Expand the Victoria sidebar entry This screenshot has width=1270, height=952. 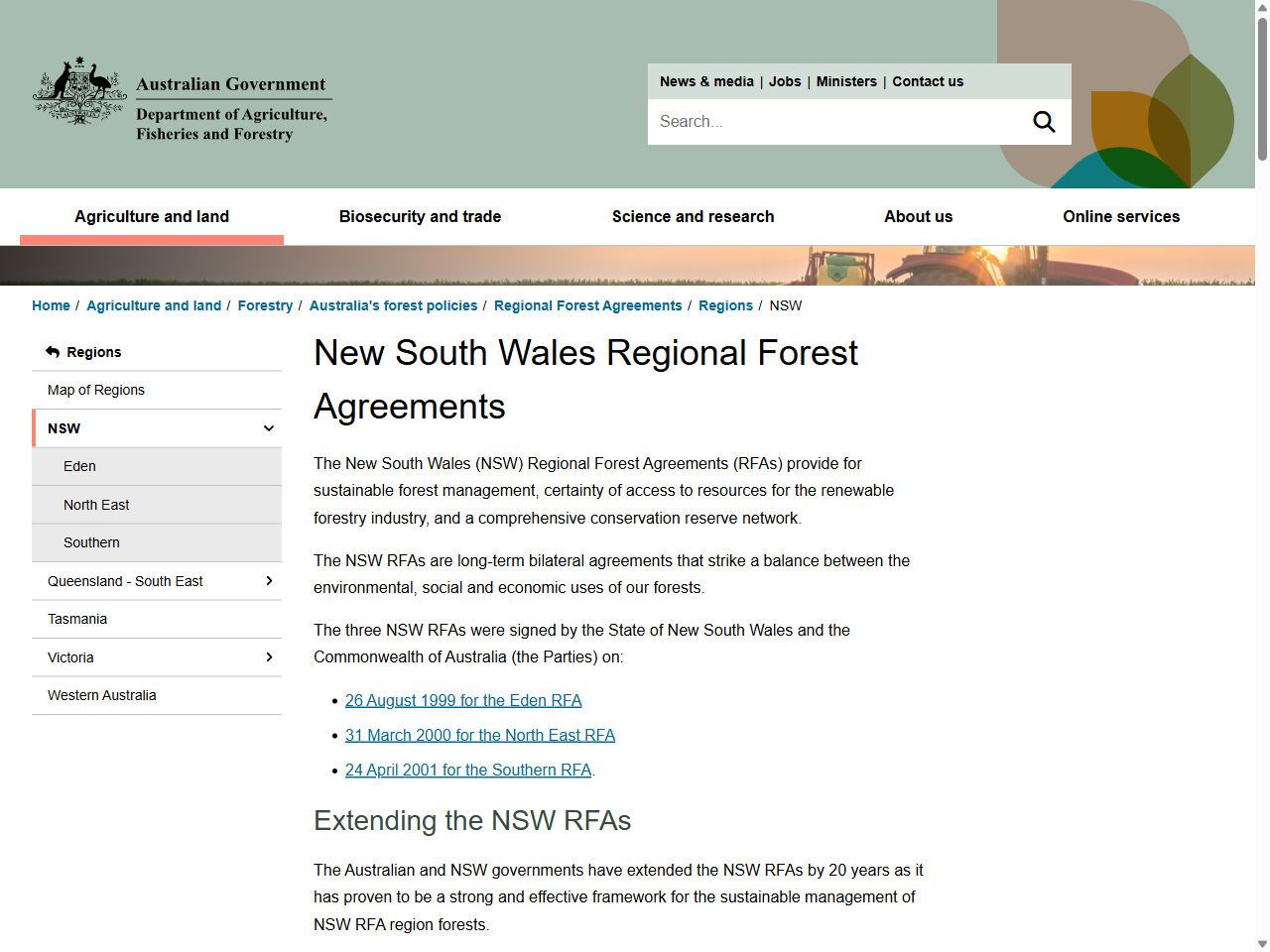268,656
